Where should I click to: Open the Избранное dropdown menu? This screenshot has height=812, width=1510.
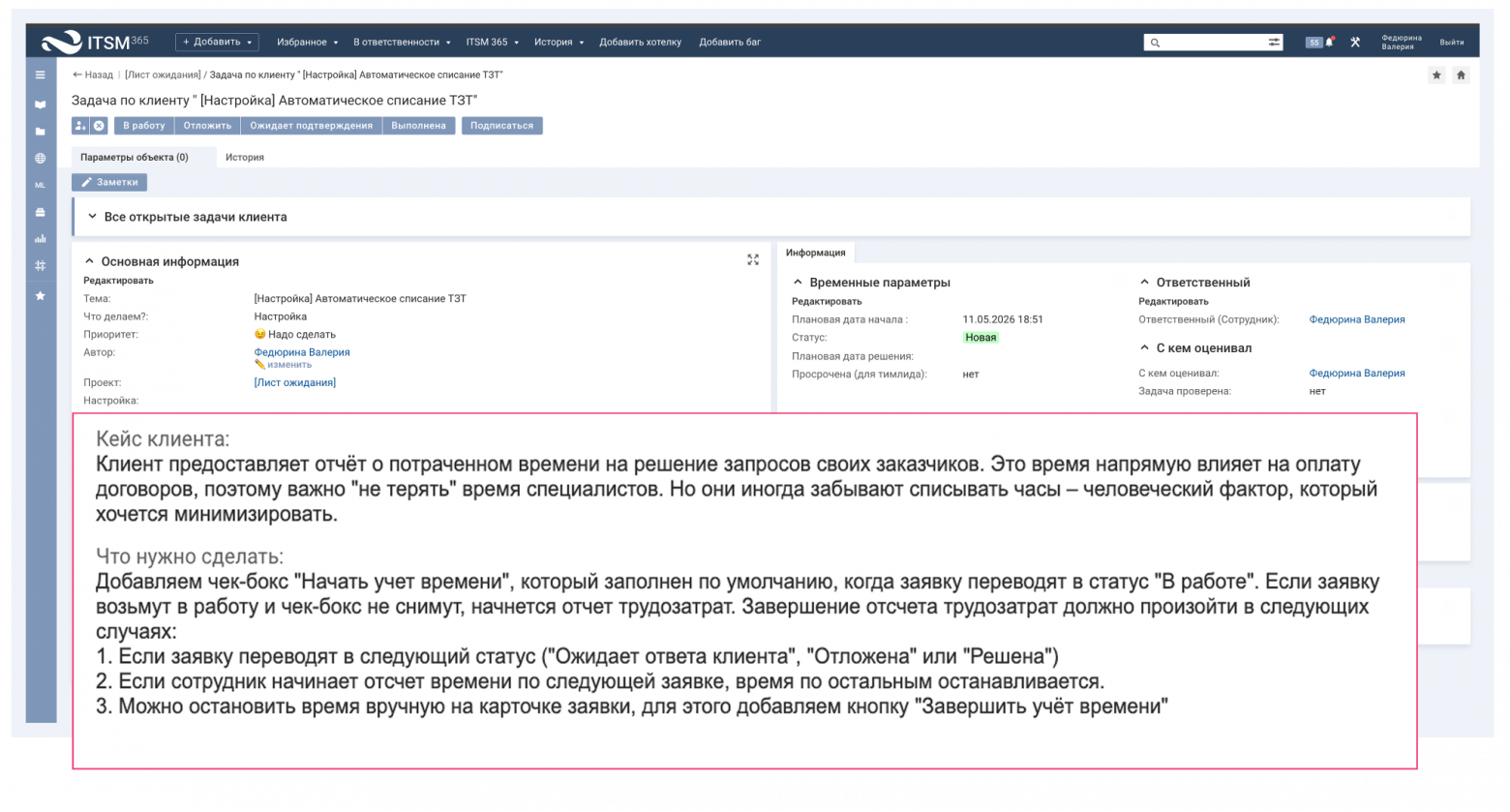(x=308, y=42)
